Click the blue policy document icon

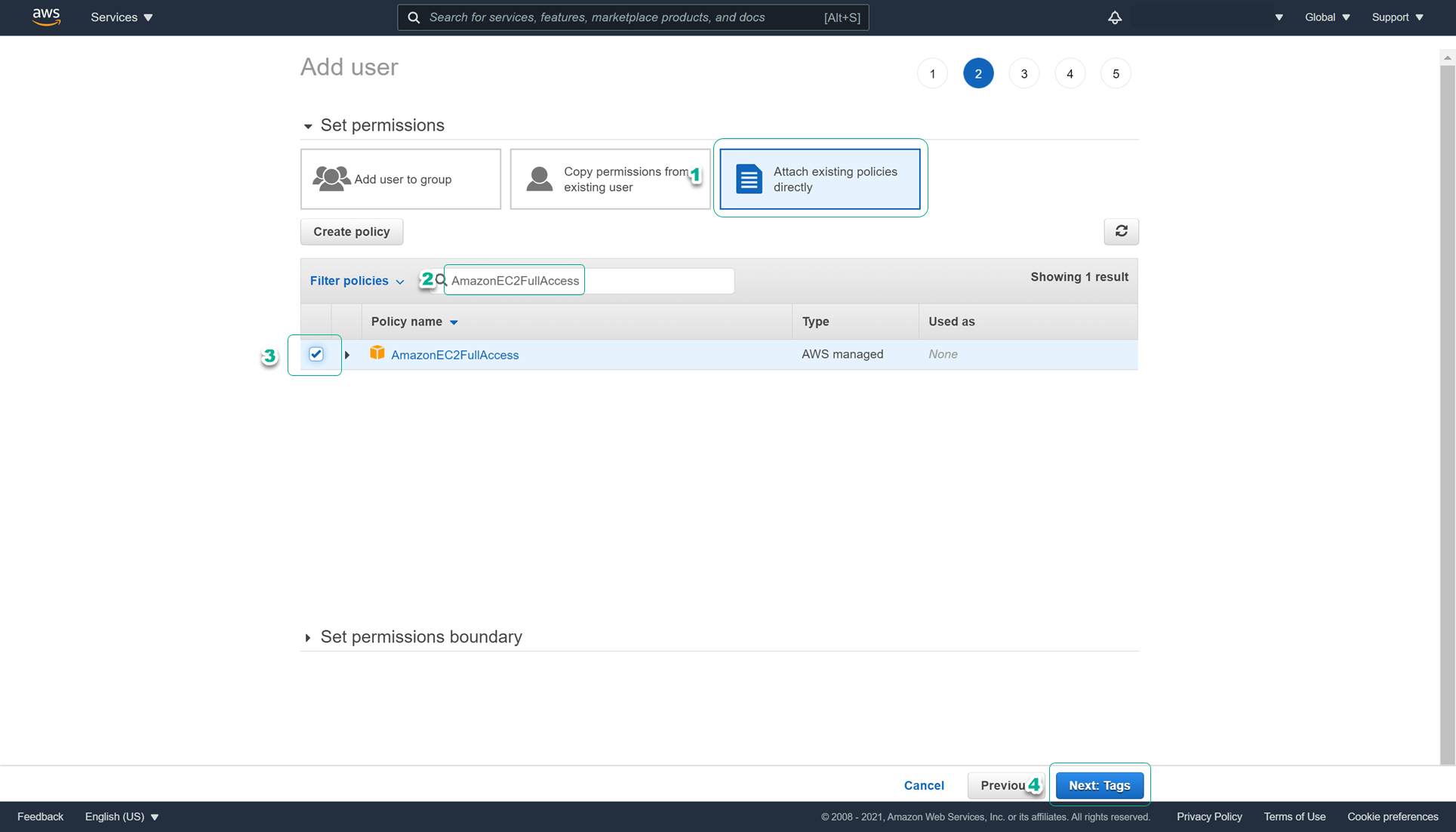tap(749, 179)
